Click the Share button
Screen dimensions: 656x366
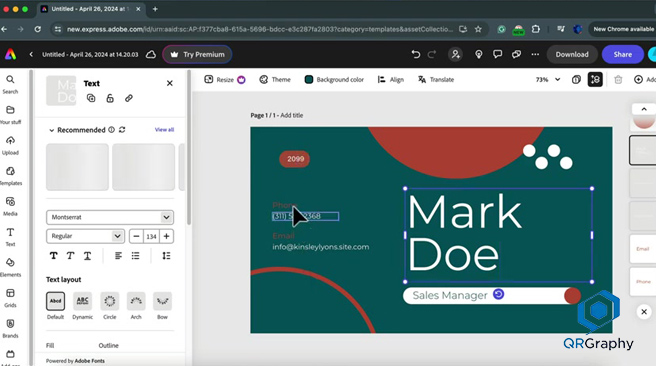(x=623, y=54)
